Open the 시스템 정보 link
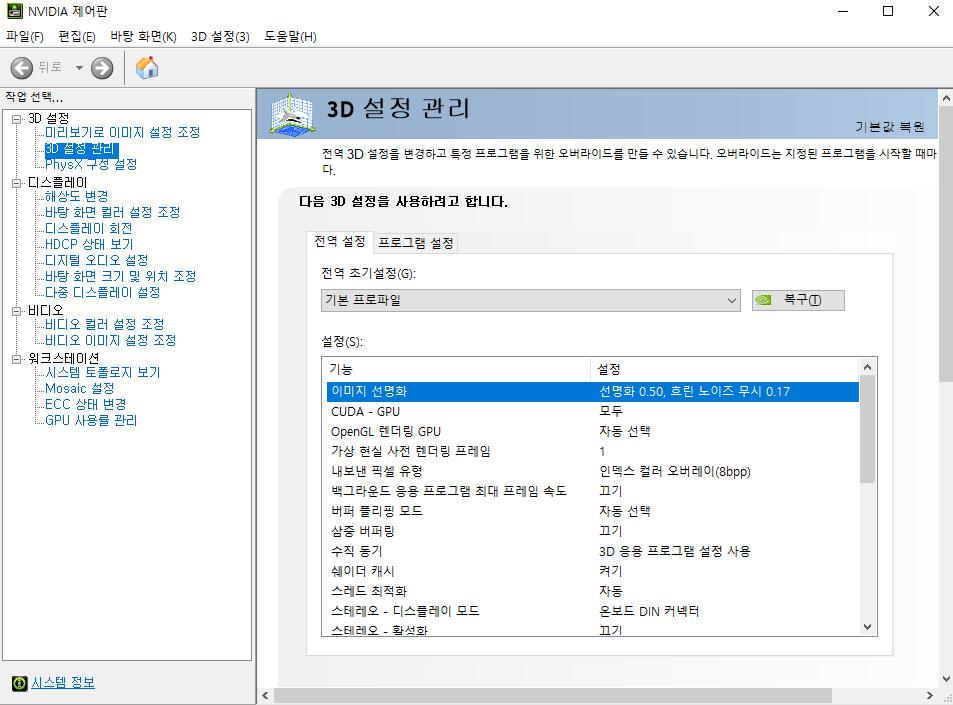 click(63, 683)
